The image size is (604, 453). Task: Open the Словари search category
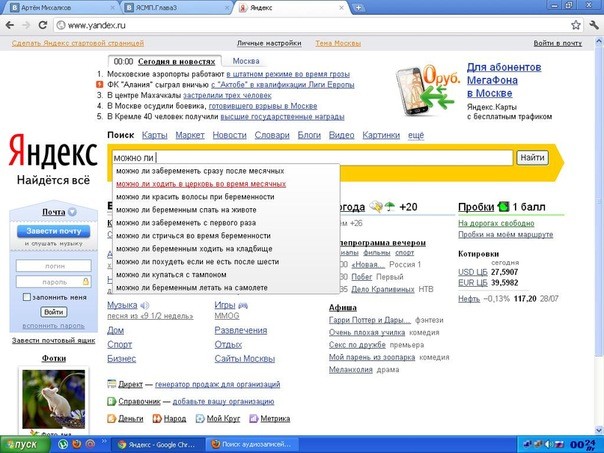point(272,135)
